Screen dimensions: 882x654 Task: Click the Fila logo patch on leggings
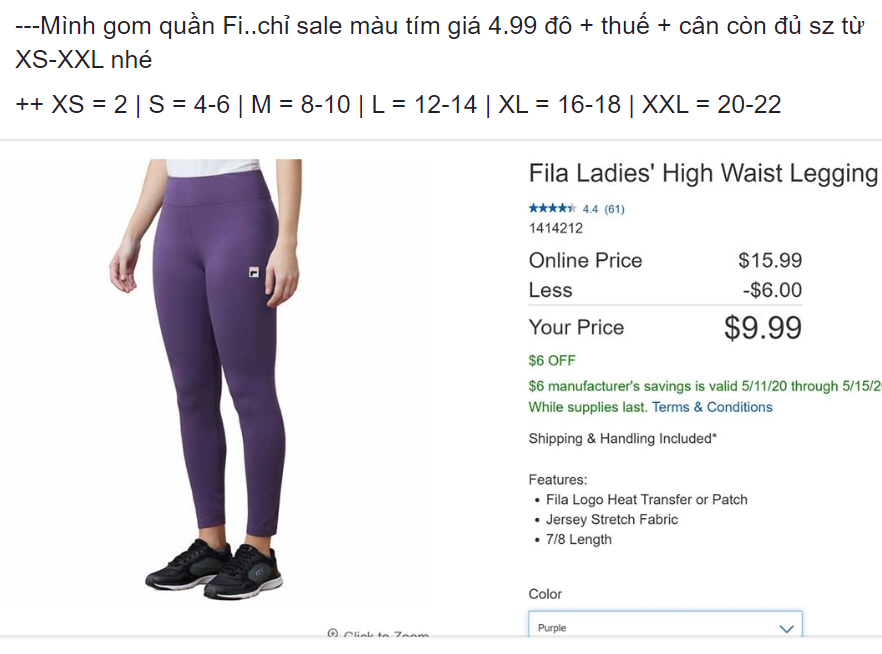coord(254,272)
